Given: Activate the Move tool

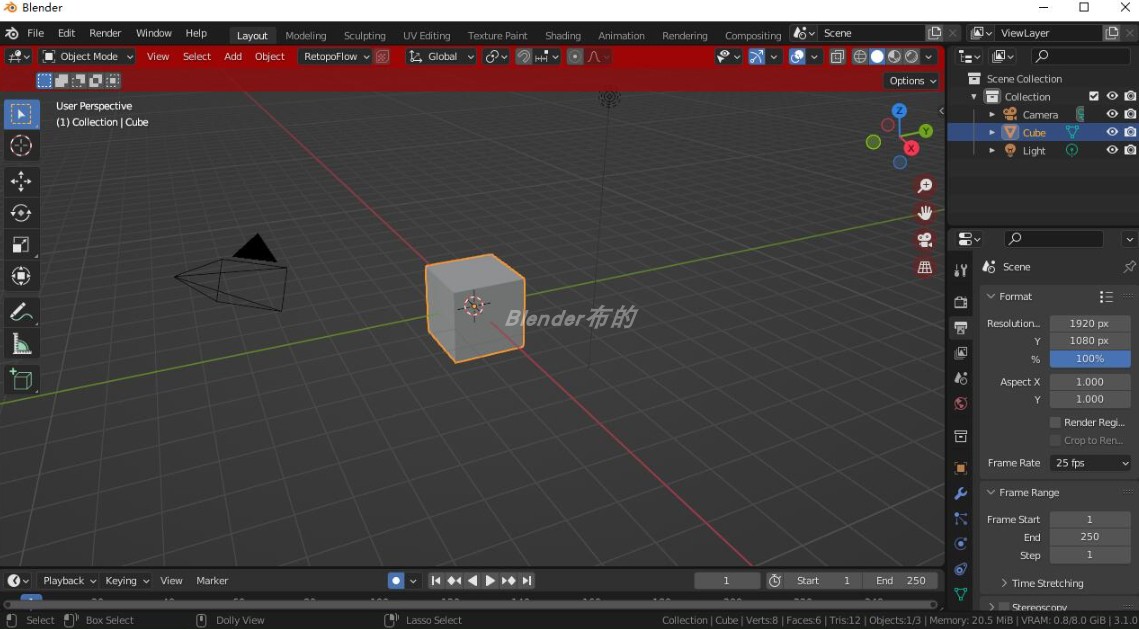Looking at the screenshot, I should [x=21, y=181].
